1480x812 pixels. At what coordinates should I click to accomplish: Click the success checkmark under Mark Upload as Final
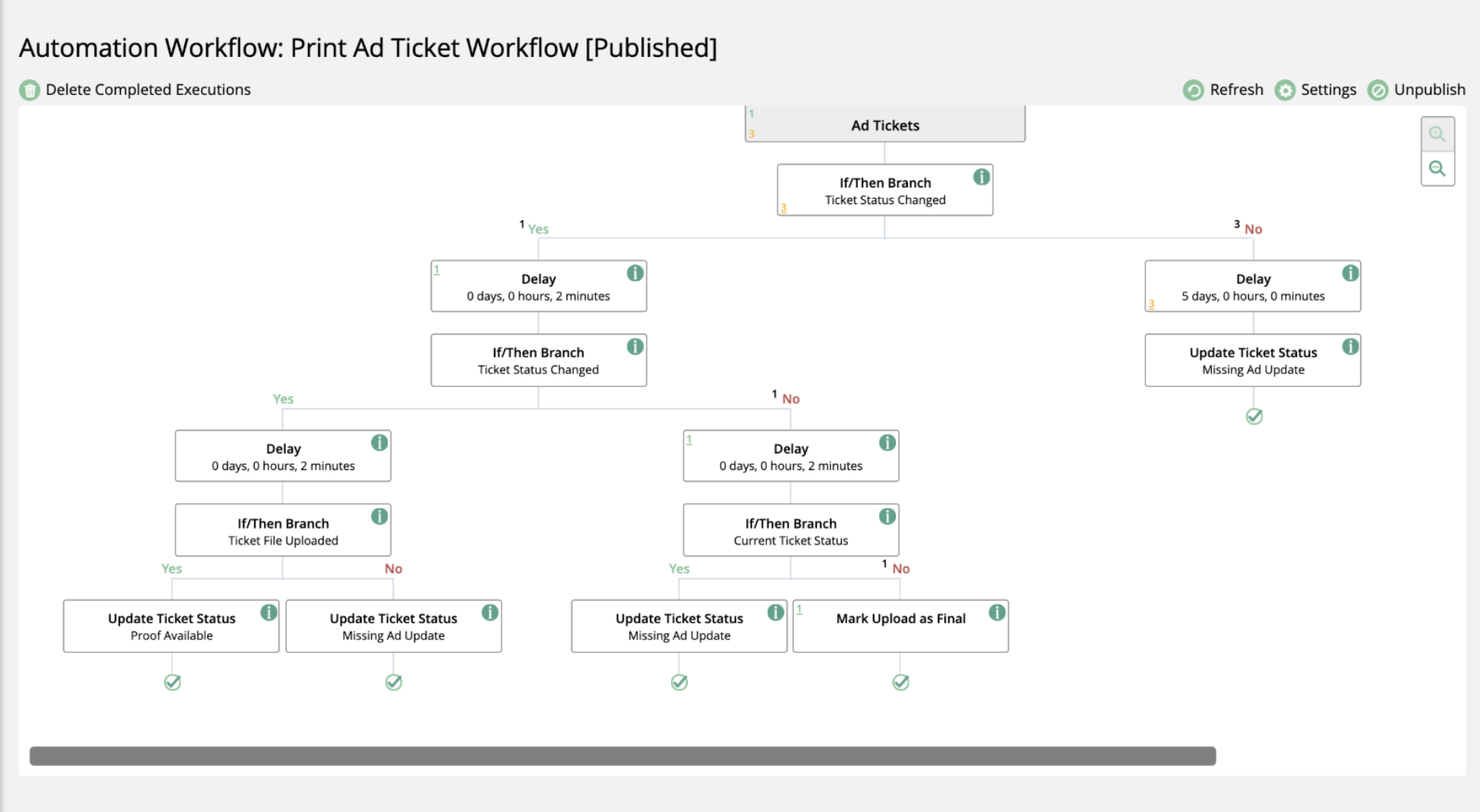[x=900, y=681]
